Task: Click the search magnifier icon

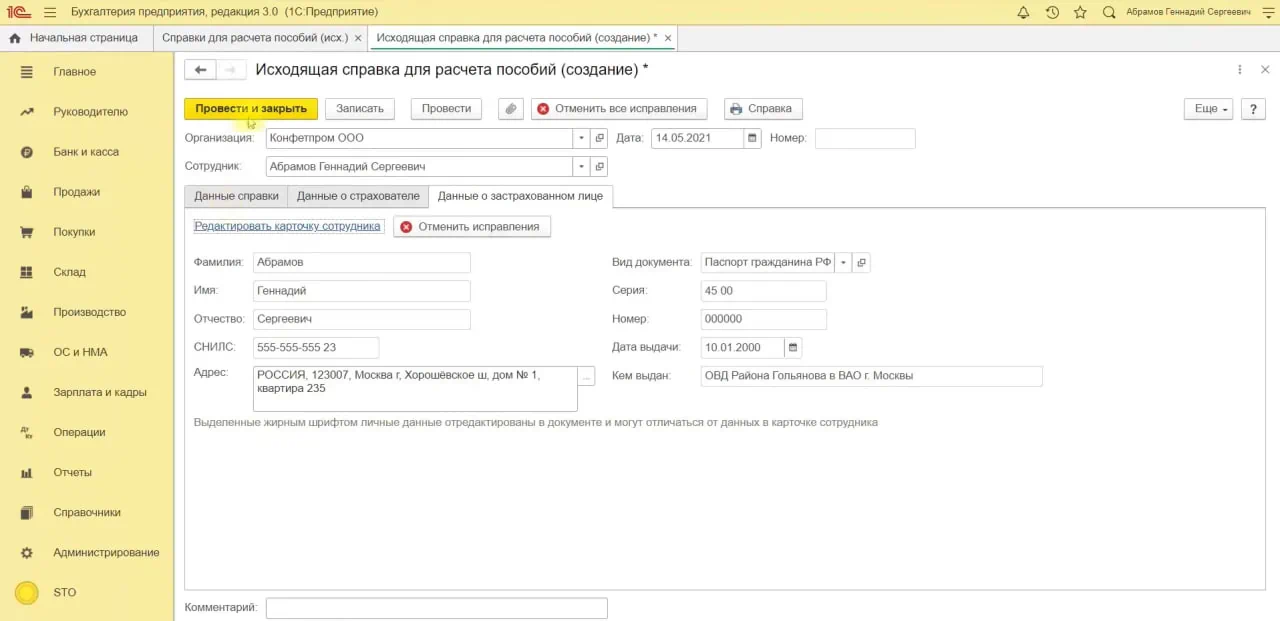Action: coord(1109,13)
